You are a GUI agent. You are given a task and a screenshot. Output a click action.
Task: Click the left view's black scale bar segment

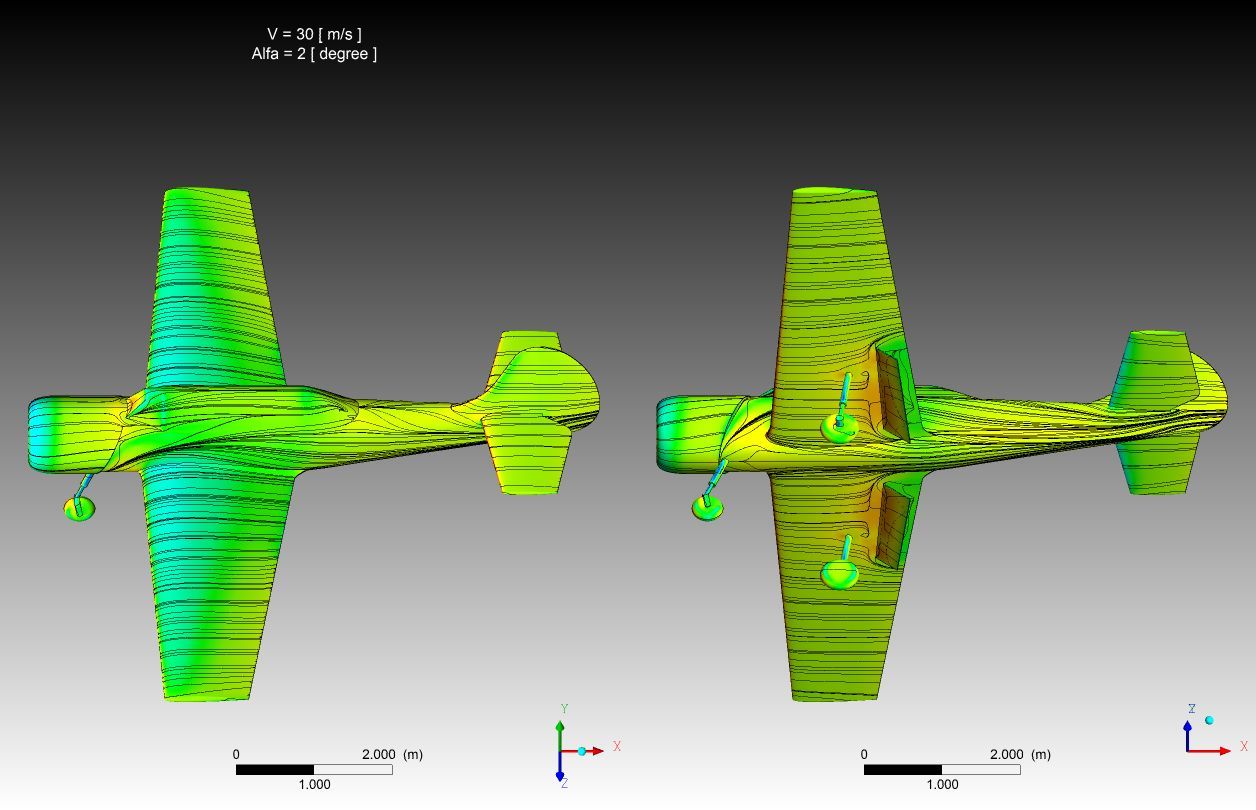(x=275, y=770)
